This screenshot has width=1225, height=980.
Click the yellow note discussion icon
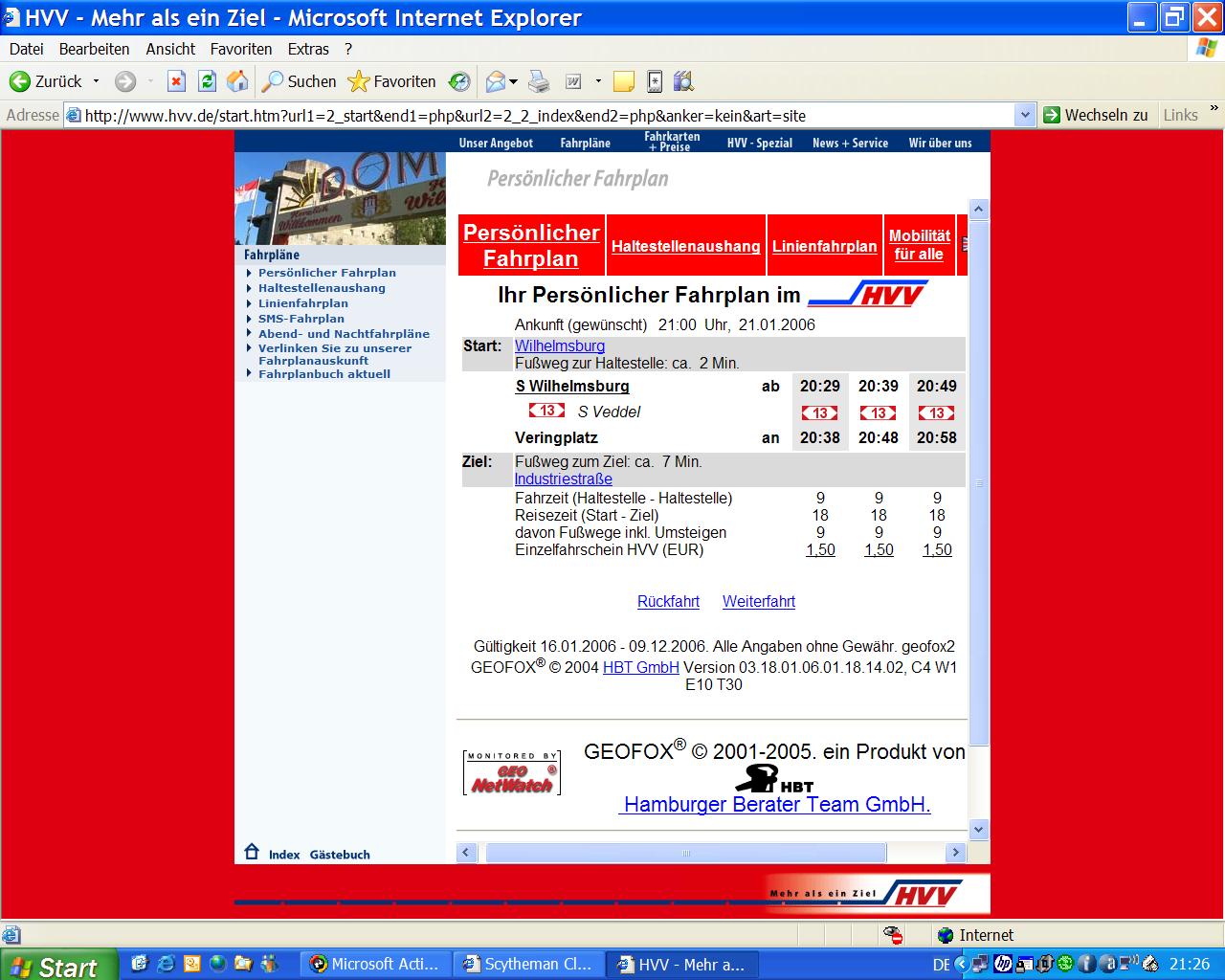tap(624, 81)
